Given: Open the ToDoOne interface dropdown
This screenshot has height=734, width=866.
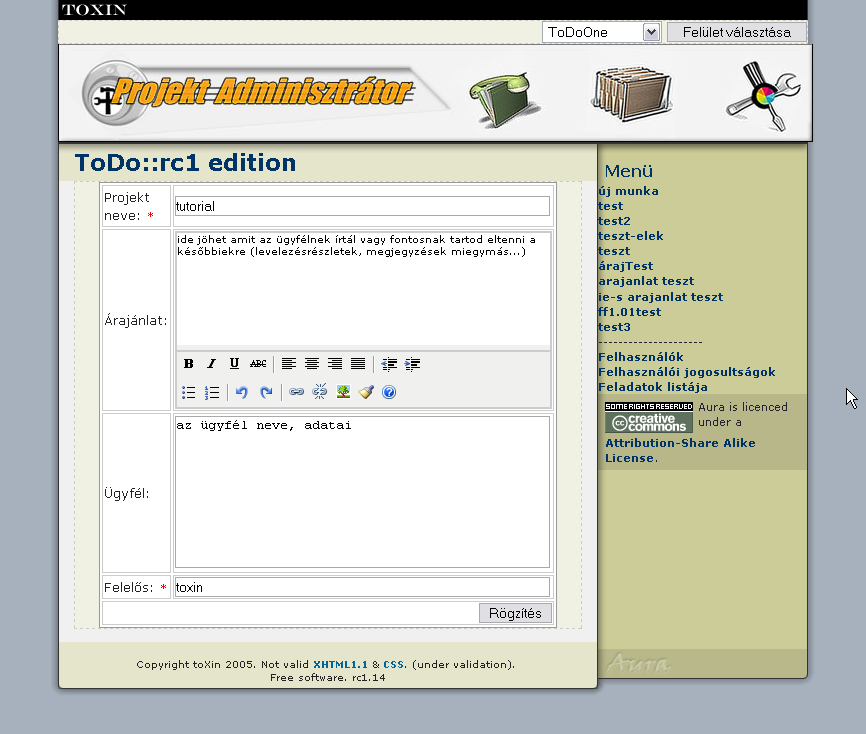Looking at the screenshot, I should coord(601,32).
